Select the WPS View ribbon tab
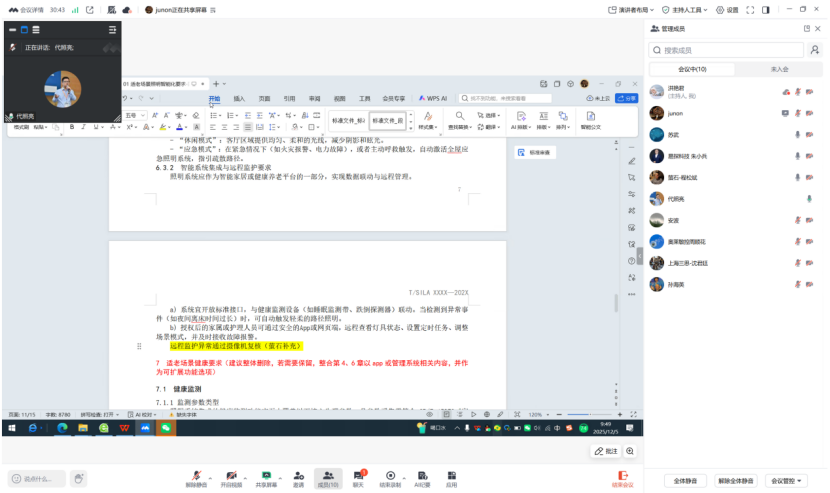The image size is (830, 493). point(339,98)
